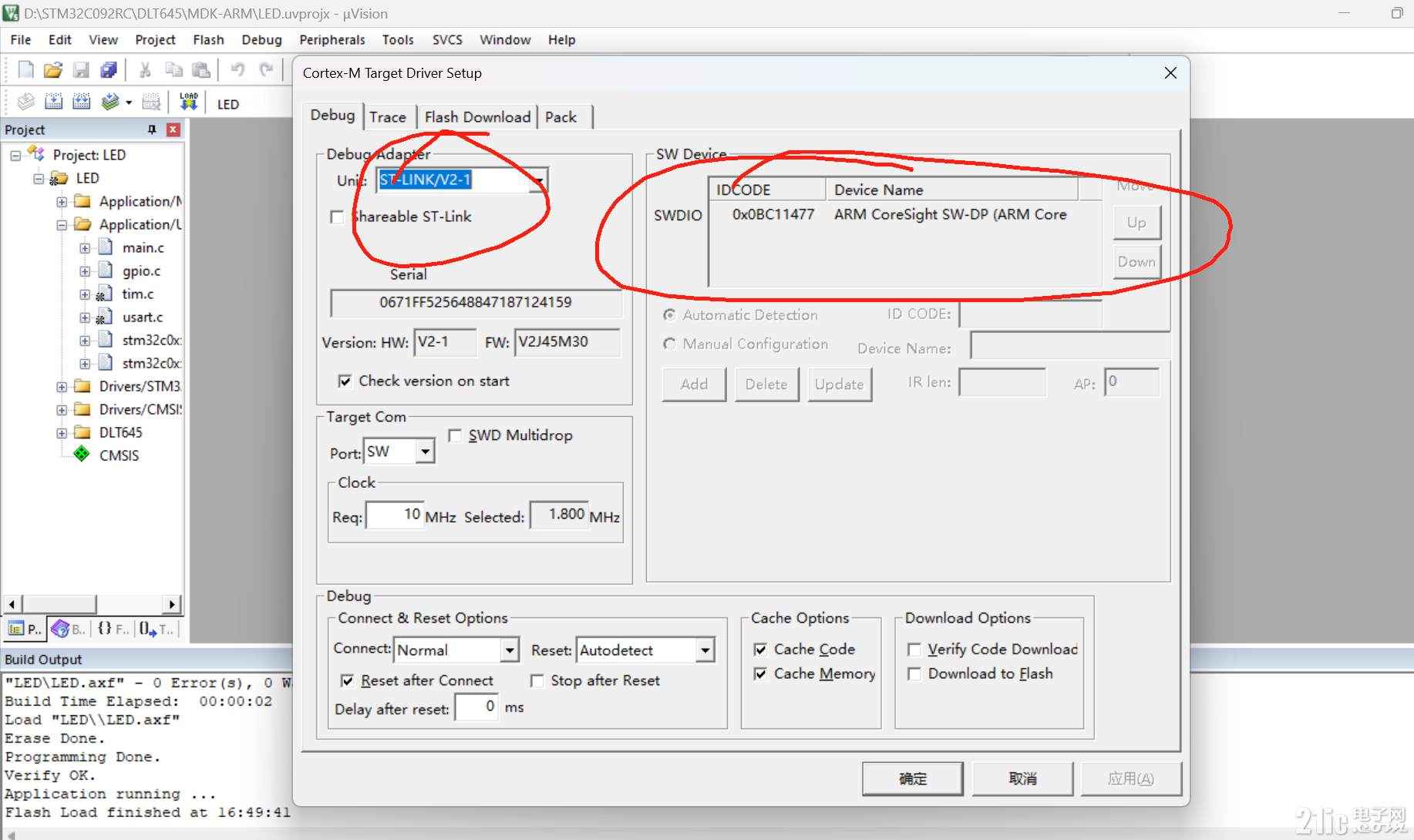Expand the Drivers/STM32 folder
The height and width of the screenshot is (840, 1414).
[x=62, y=387]
